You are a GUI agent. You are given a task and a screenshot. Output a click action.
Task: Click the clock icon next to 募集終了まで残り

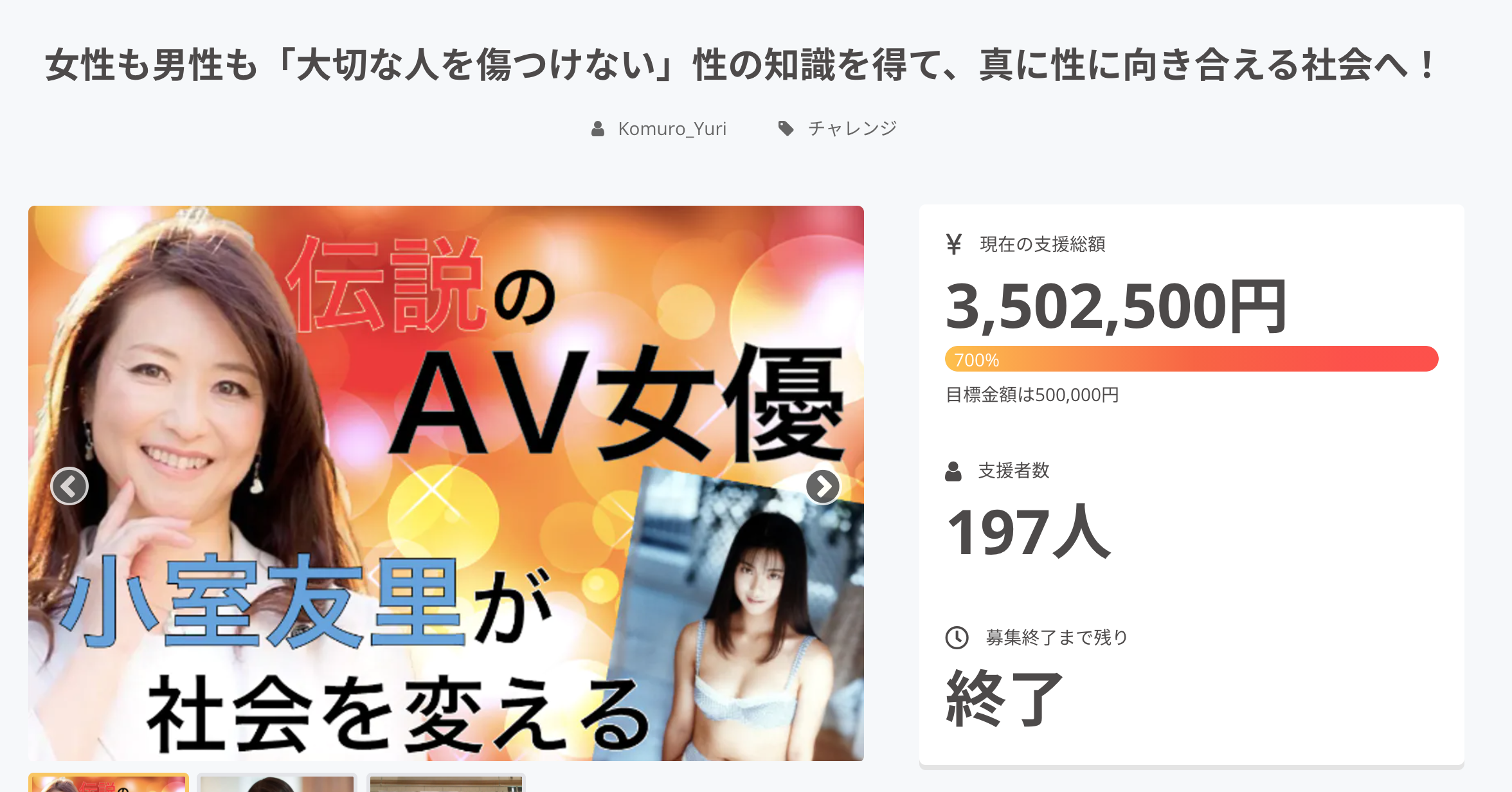pyautogui.click(x=957, y=638)
